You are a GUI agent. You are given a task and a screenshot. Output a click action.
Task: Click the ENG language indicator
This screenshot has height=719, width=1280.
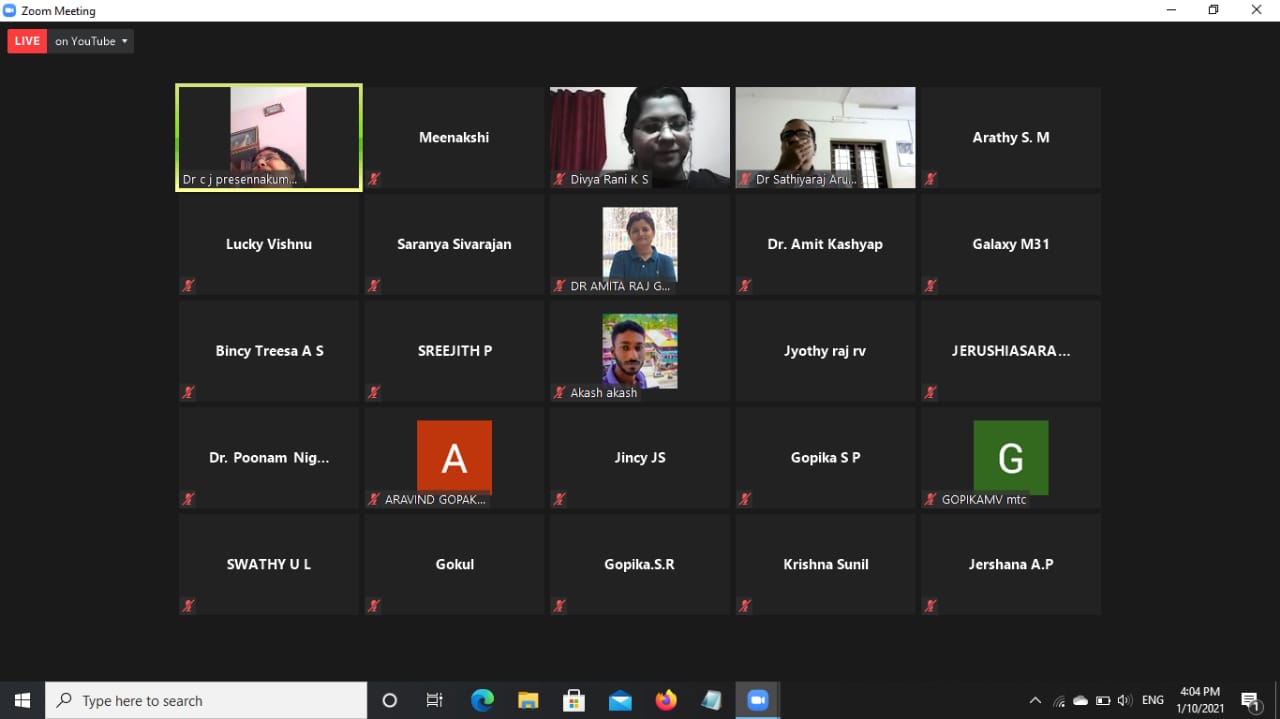(1153, 701)
